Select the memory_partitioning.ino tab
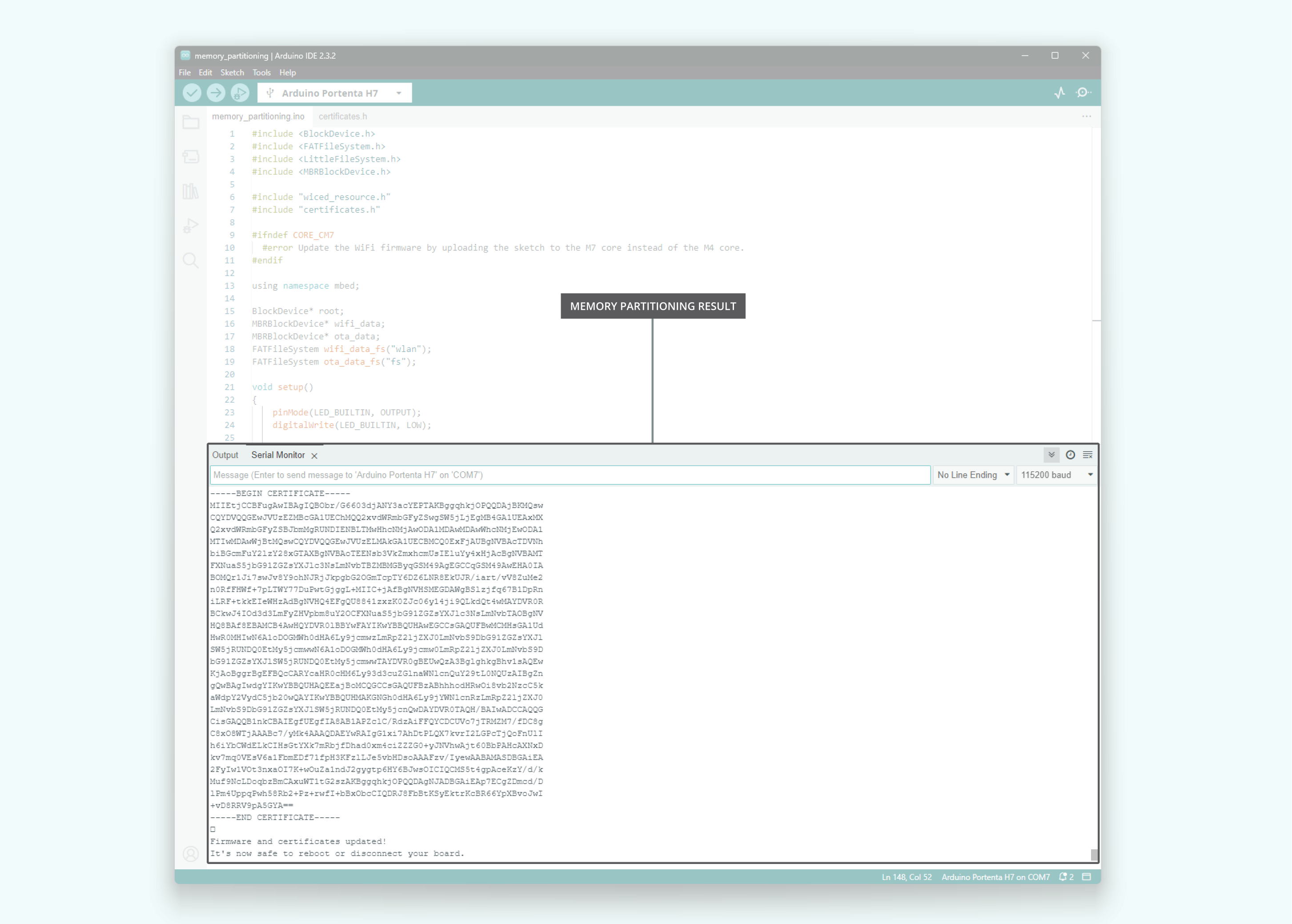 click(x=258, y=116)
